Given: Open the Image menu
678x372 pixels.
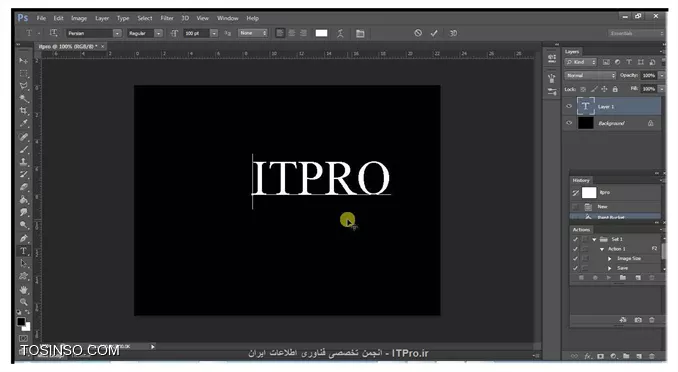Looking at the screenshot, I should 79,18.
